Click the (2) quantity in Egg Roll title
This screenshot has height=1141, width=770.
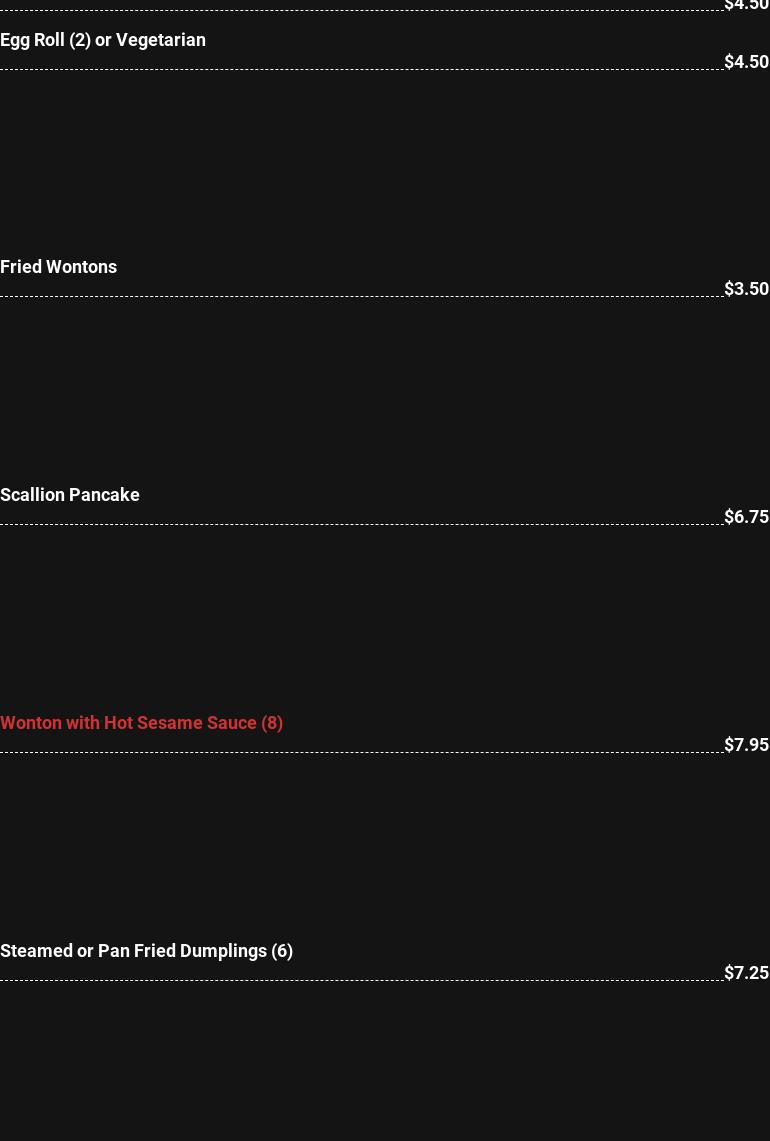[80, 40]
